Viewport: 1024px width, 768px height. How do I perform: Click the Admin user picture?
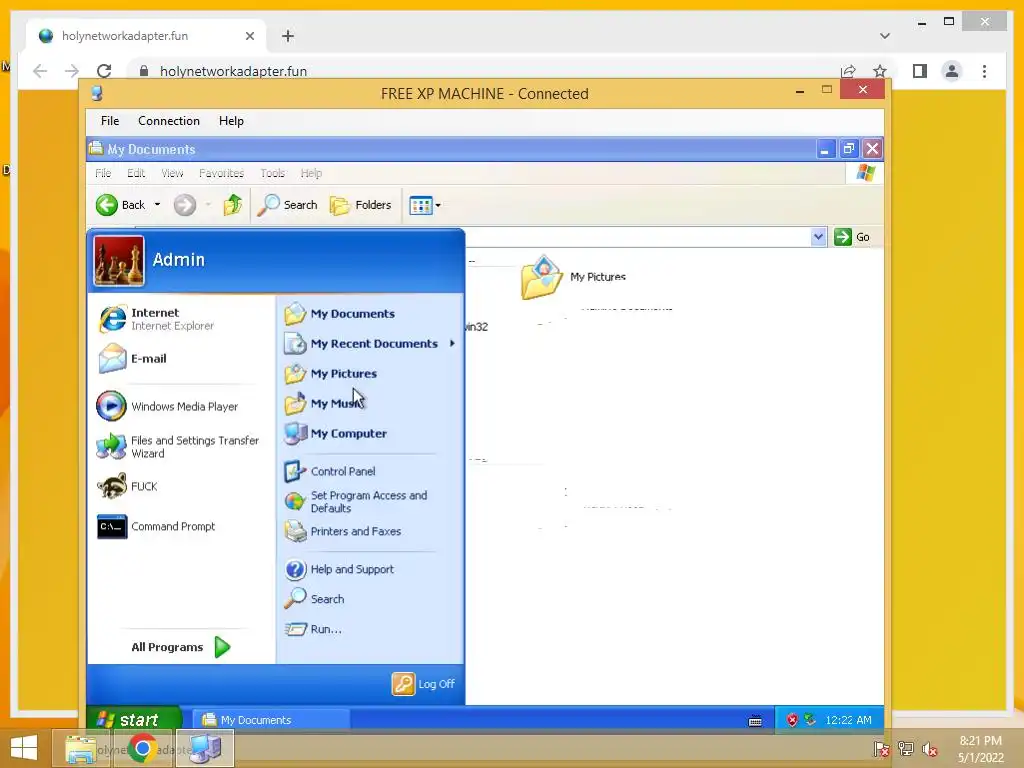pos(118,261)
